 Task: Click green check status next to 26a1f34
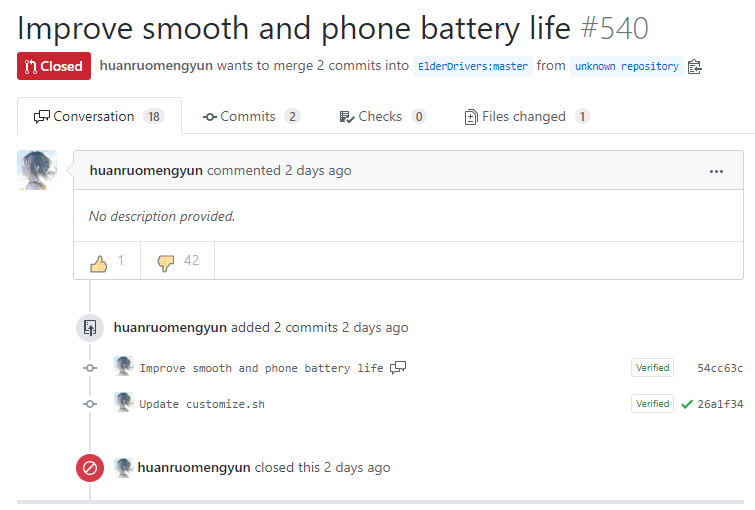pos(687,404)
